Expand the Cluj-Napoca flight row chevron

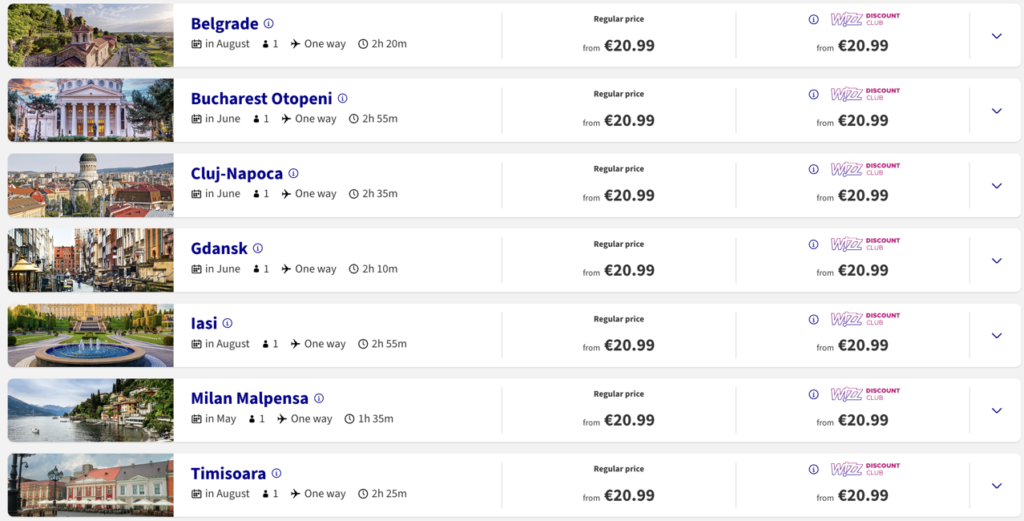tap(996, 186)
